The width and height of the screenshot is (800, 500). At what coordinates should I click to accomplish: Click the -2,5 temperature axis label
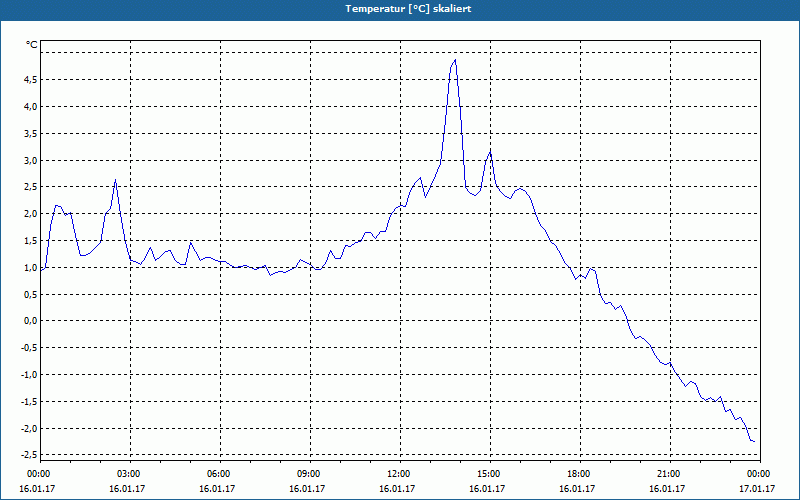[x=29, y=455]
